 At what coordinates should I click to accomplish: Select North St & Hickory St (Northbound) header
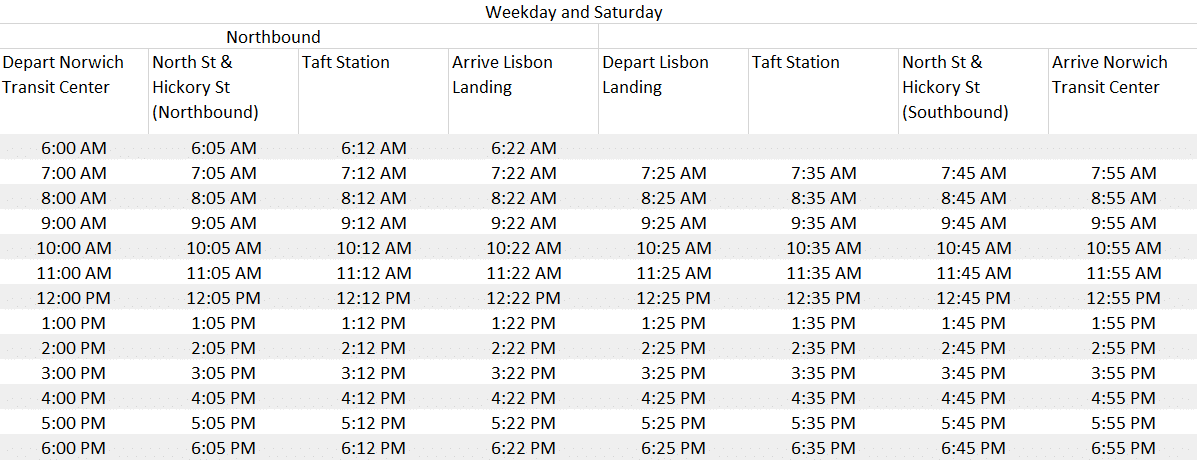[224, 92]
